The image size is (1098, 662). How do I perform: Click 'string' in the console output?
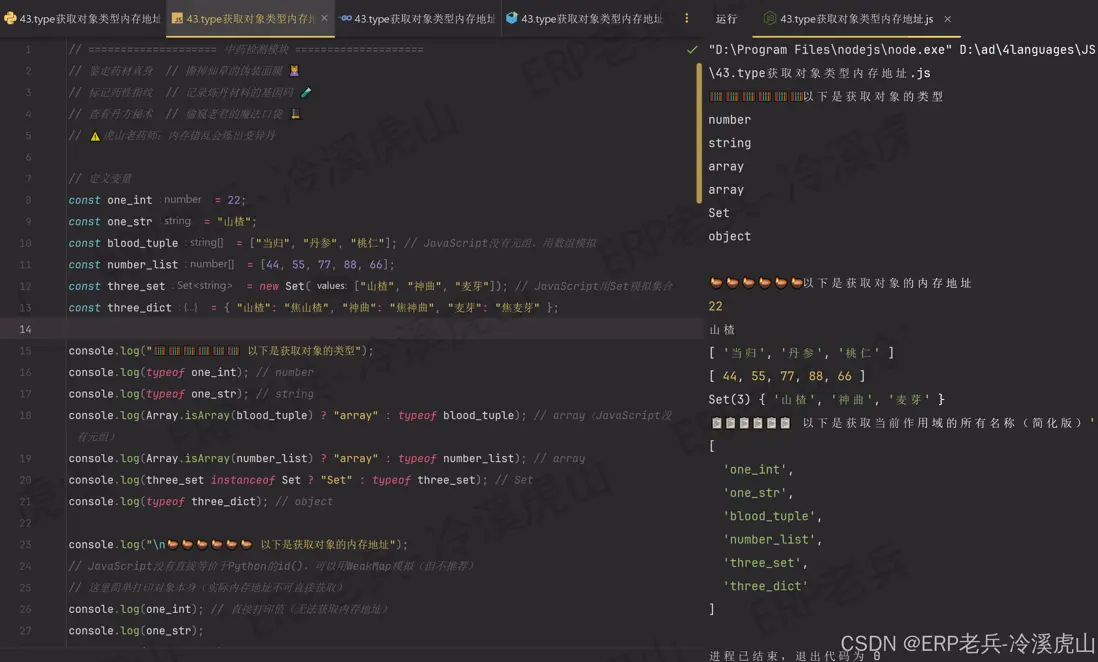coord(729,143)
